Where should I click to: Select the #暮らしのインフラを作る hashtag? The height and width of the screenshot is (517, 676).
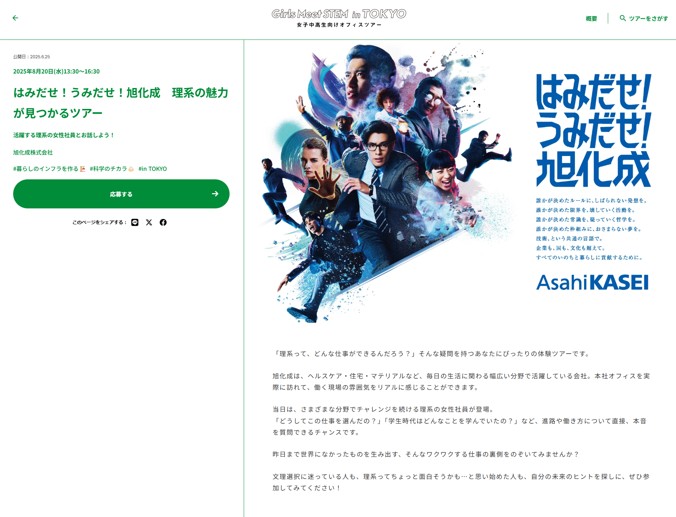pos(49,169)
